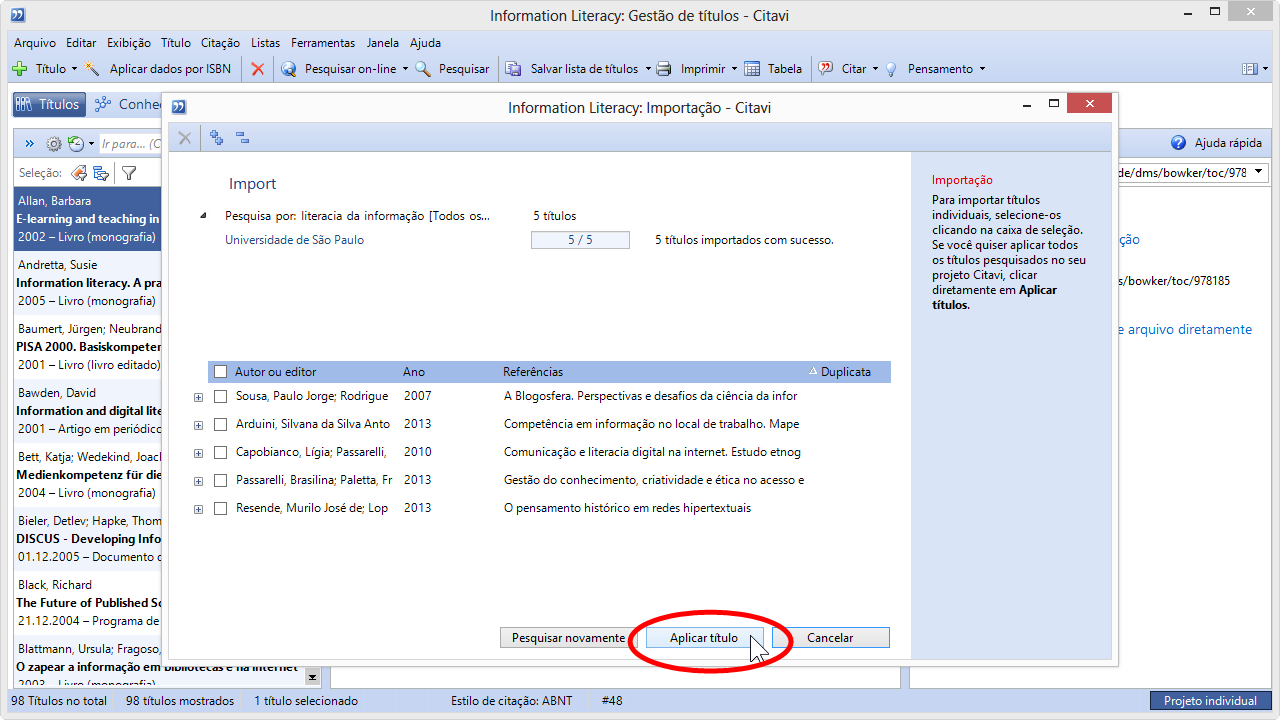Open the Pensamento dropdown arrow
Viewport: 1280px width, 720px height.
982,69
